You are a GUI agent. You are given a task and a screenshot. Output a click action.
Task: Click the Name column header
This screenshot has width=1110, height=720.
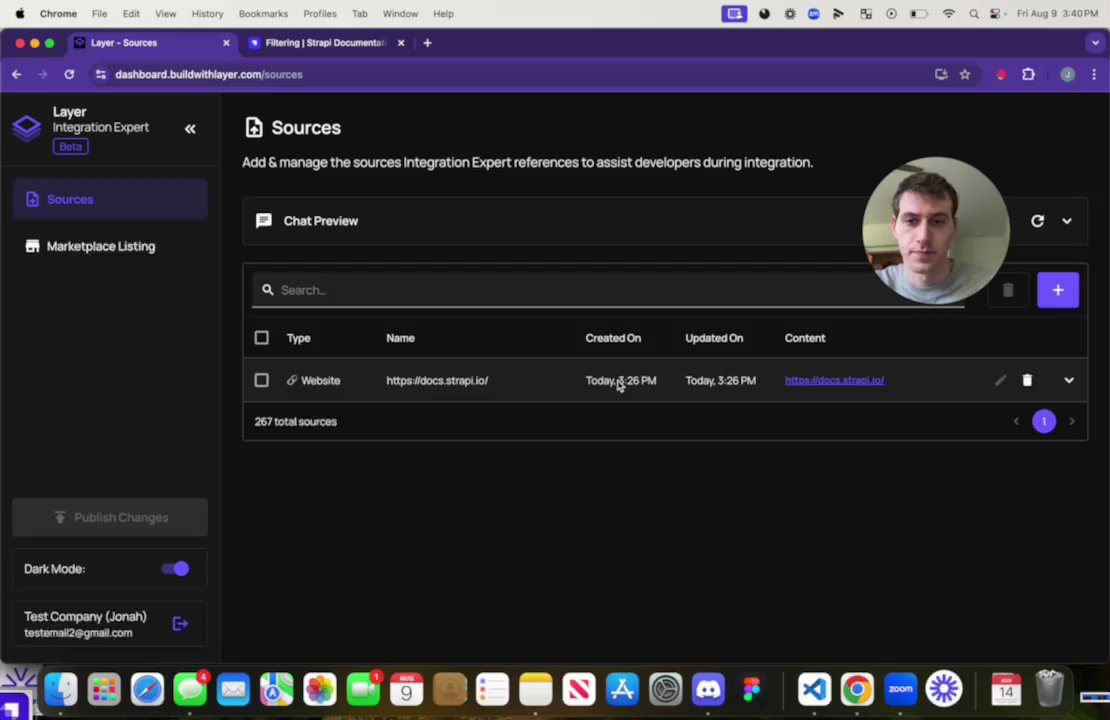click(400, 338)
